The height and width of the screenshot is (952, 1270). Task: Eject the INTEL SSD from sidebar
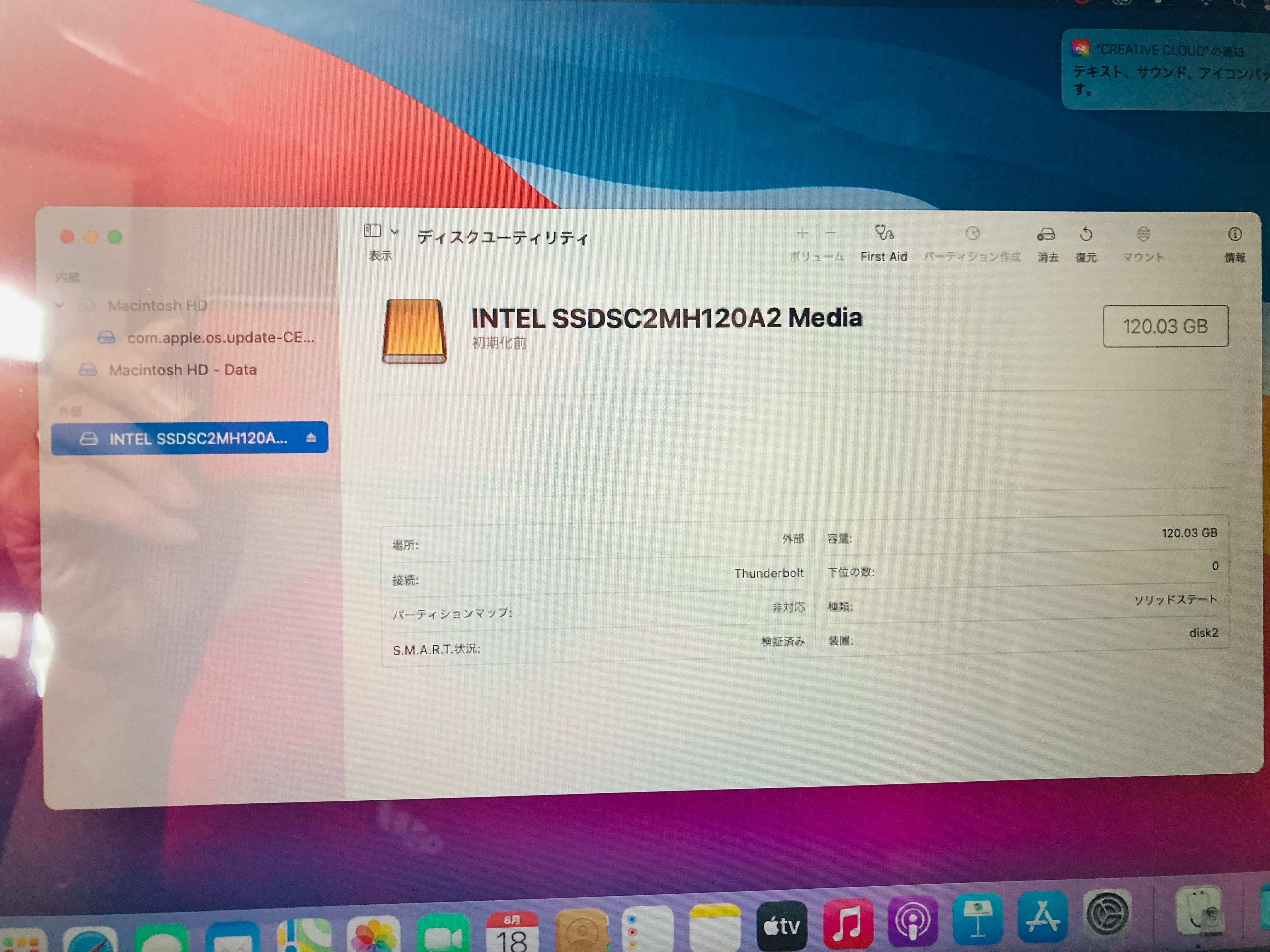[x=311, y=438]
